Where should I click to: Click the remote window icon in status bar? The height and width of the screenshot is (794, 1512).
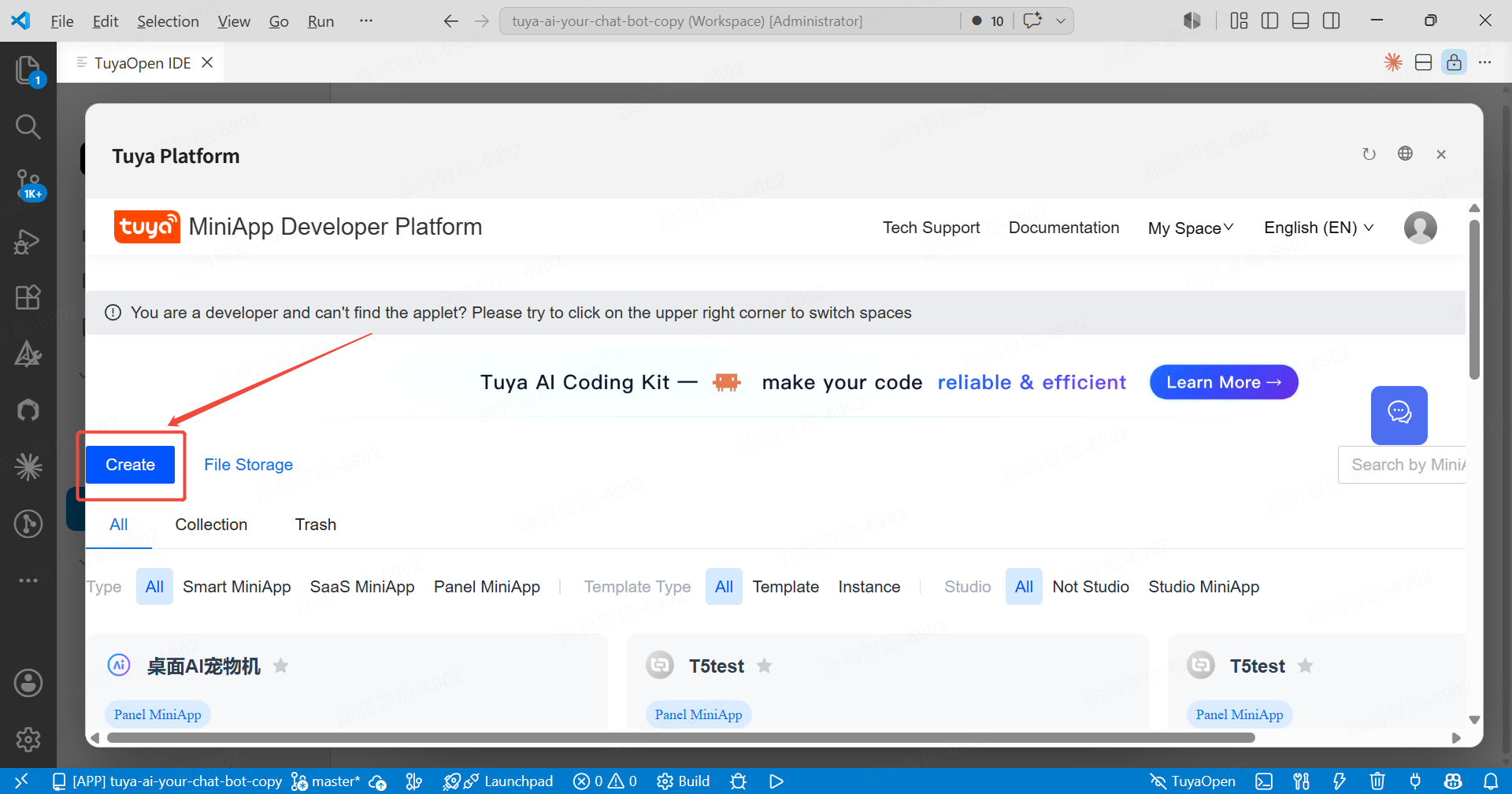pos(21,781)
